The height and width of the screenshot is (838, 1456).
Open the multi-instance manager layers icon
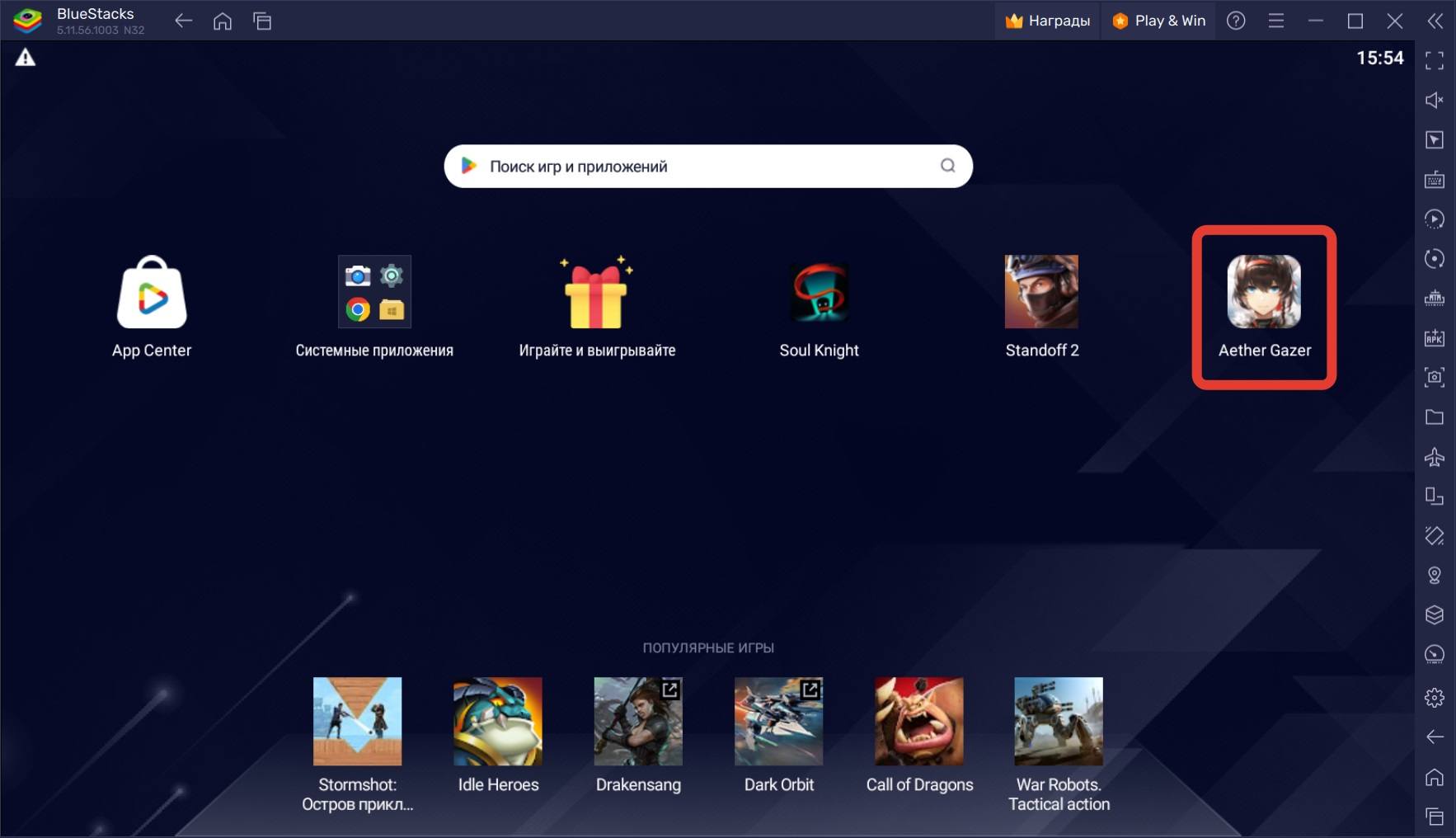1435,614
